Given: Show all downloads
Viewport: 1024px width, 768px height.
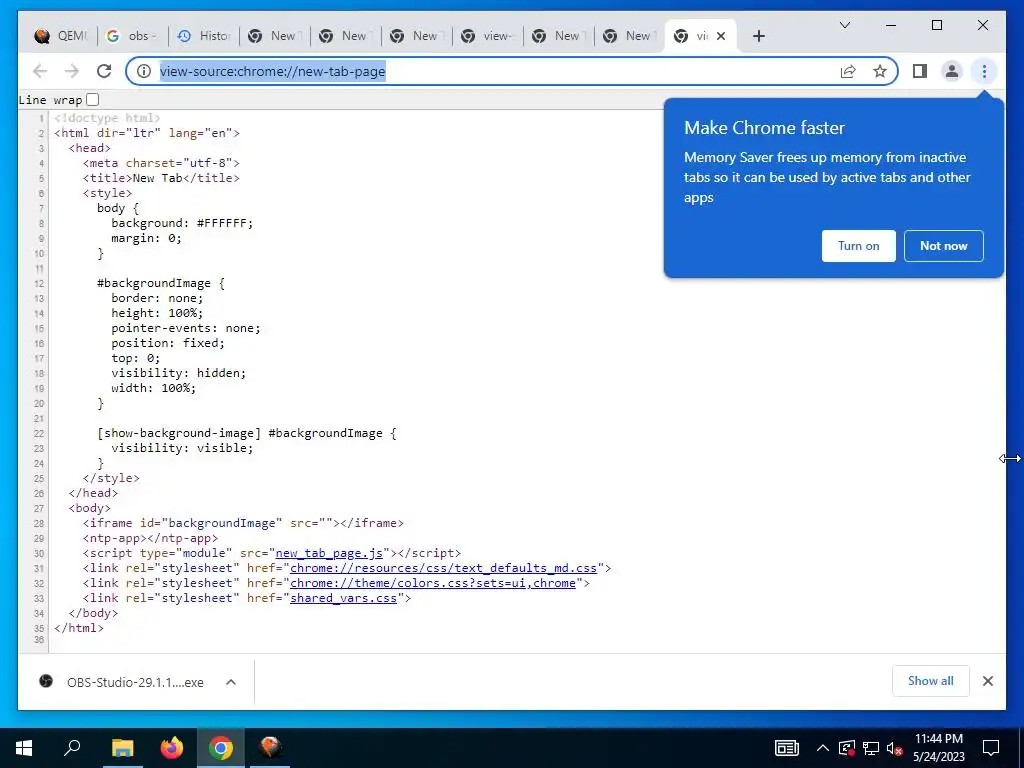Looking at the screenshot, I should point(930,681).
